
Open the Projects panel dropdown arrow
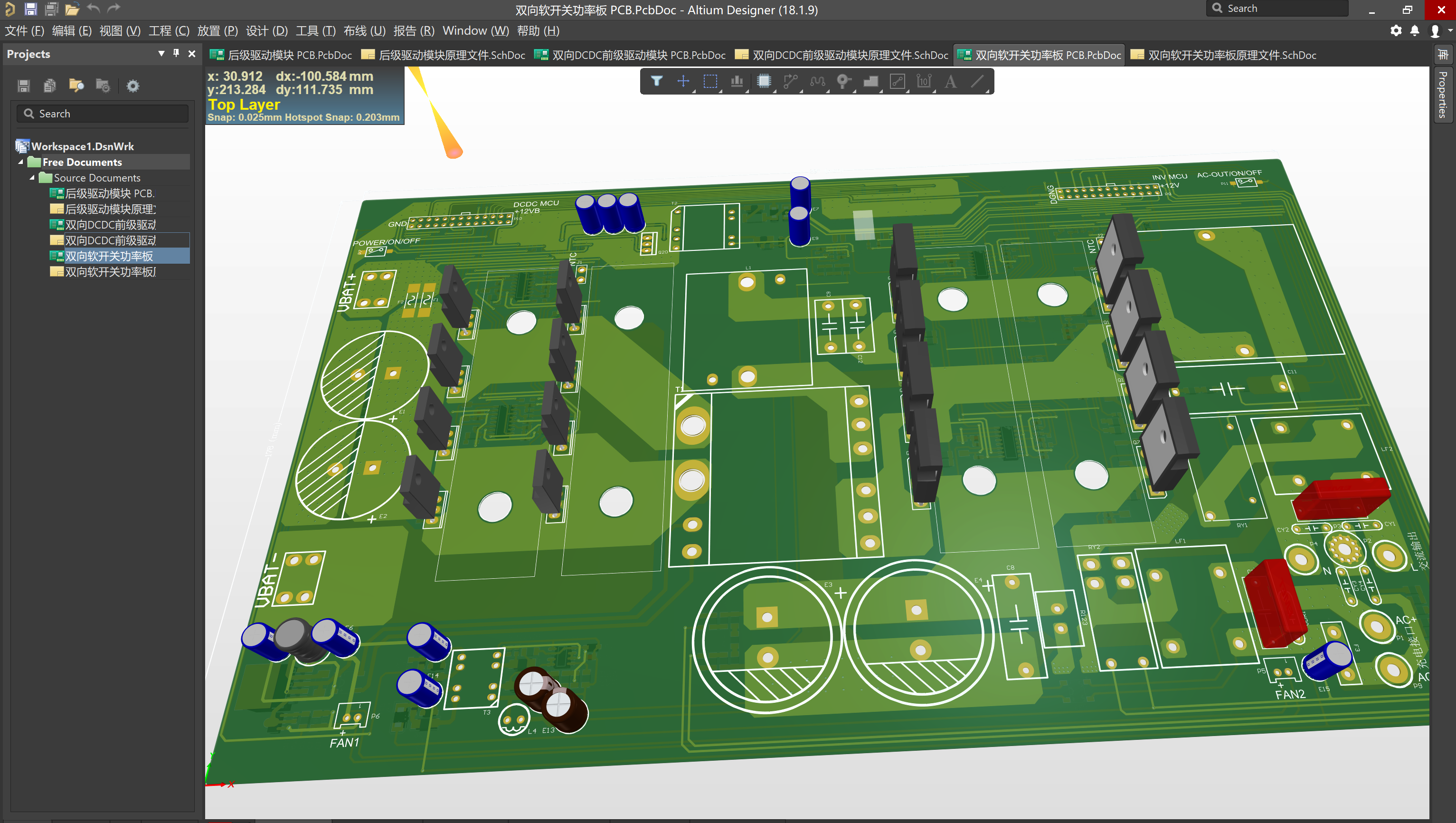[x=161, y=53]
